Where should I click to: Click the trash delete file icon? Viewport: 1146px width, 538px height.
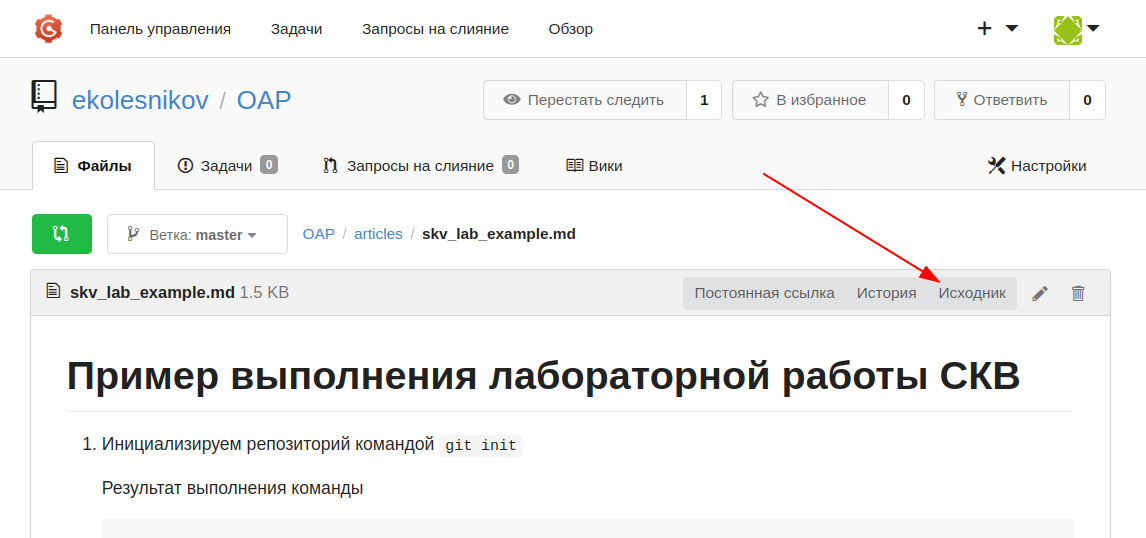click(1078, 293)
